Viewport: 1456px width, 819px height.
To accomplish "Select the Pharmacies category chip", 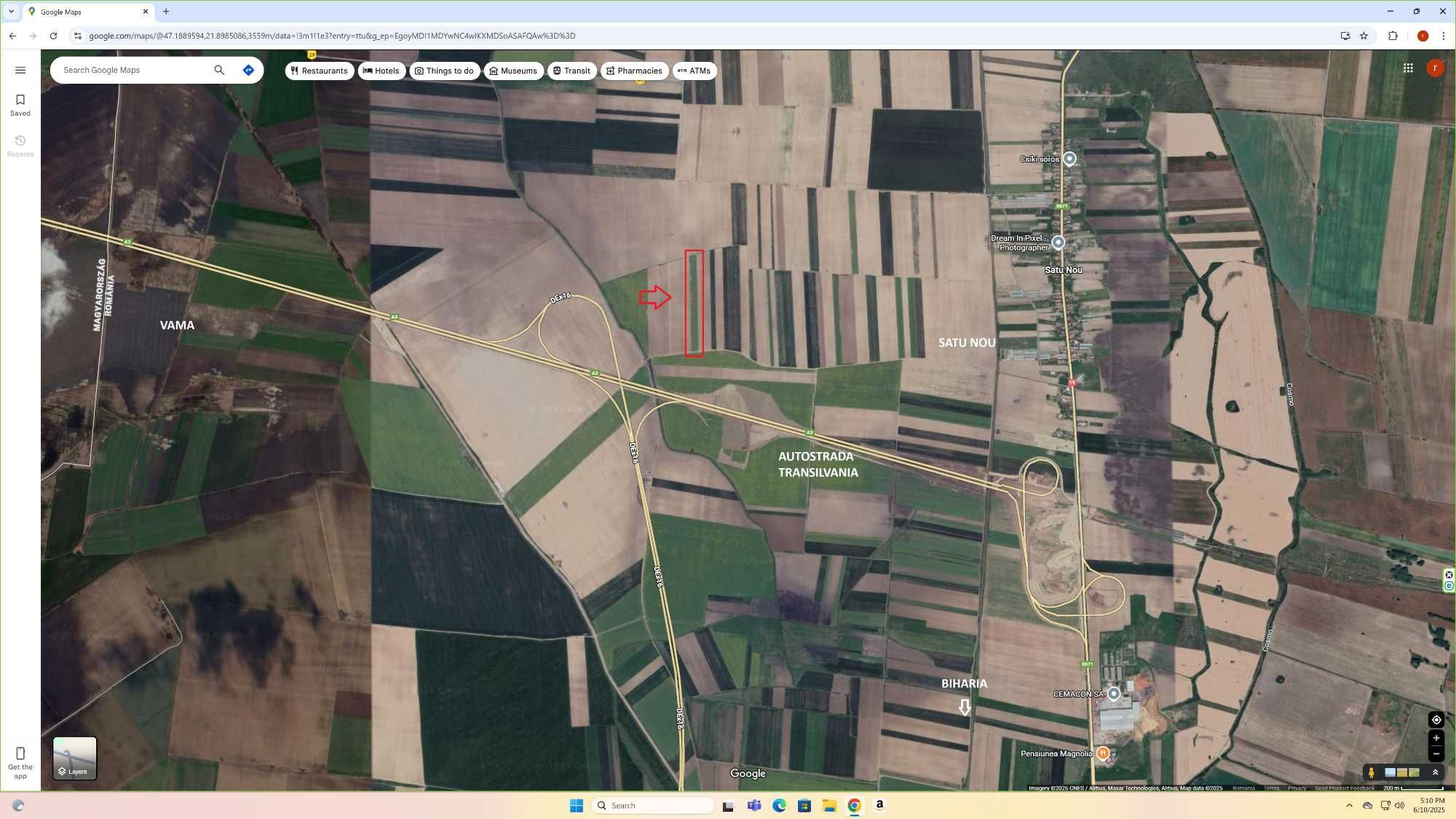I will (634, 71).
